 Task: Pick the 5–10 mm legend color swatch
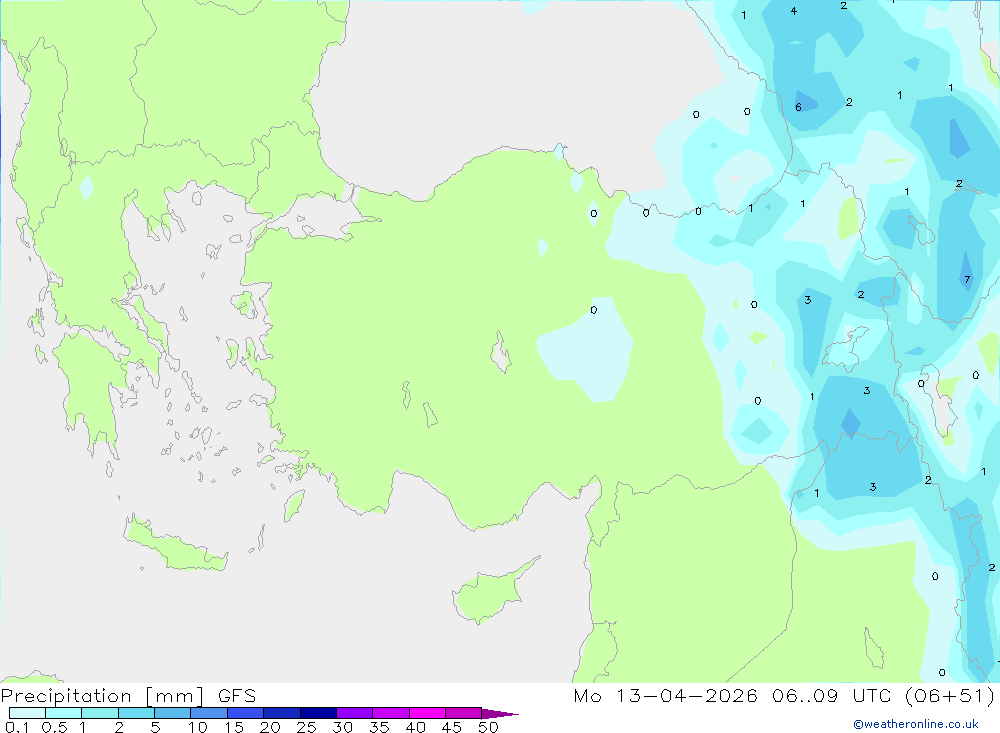click(172, 713)
